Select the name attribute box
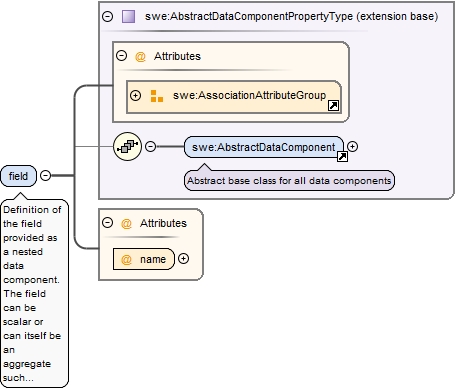The image size is (472, 391). pos(144,259)
